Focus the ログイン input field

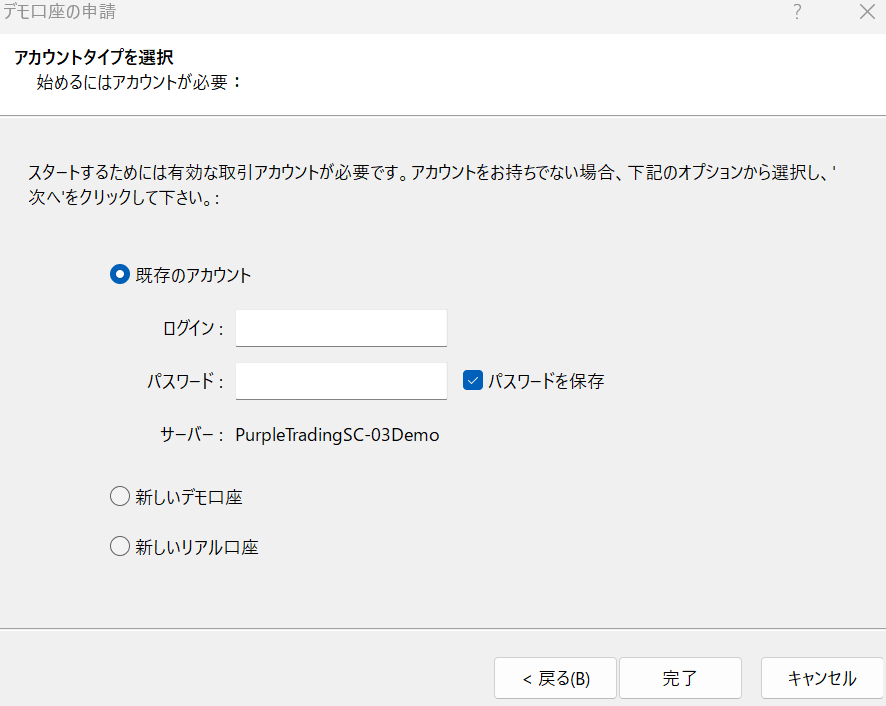pos(341,328)
